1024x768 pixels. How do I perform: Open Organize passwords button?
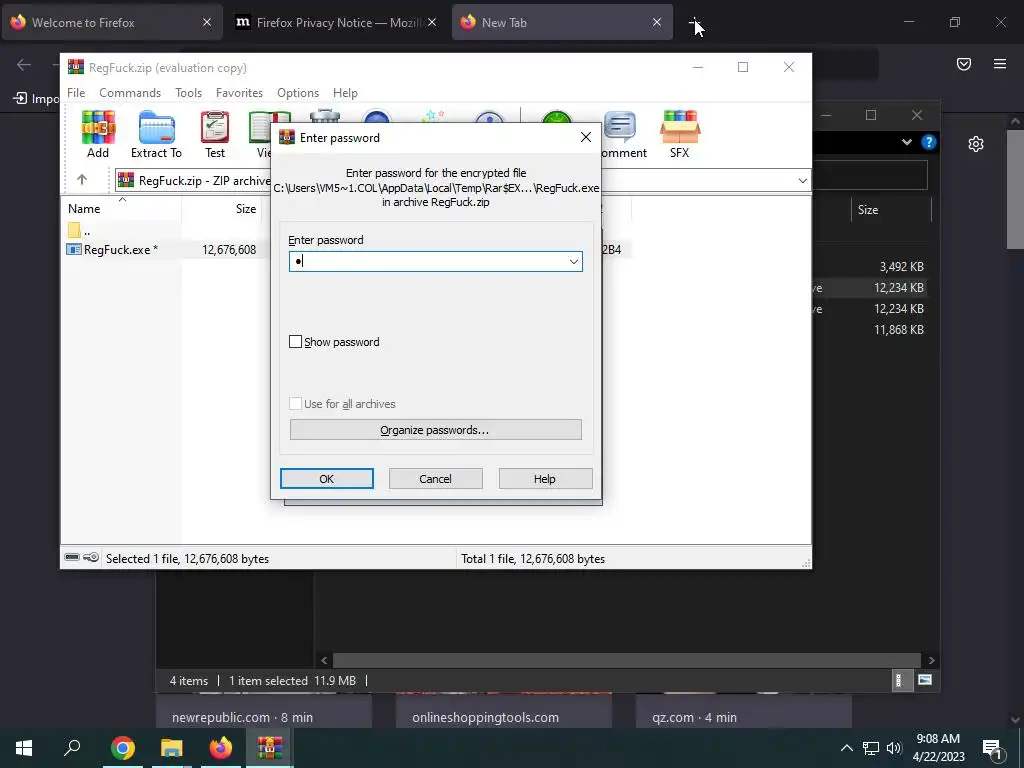pyautogui.click(x=436, y=430)
